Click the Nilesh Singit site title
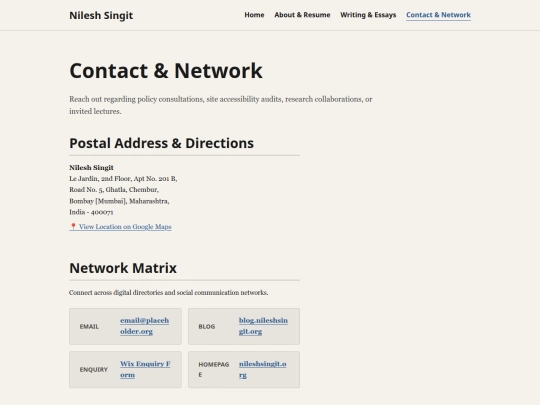540x405 pixels. pyautogui.click(x=101, y=15)
